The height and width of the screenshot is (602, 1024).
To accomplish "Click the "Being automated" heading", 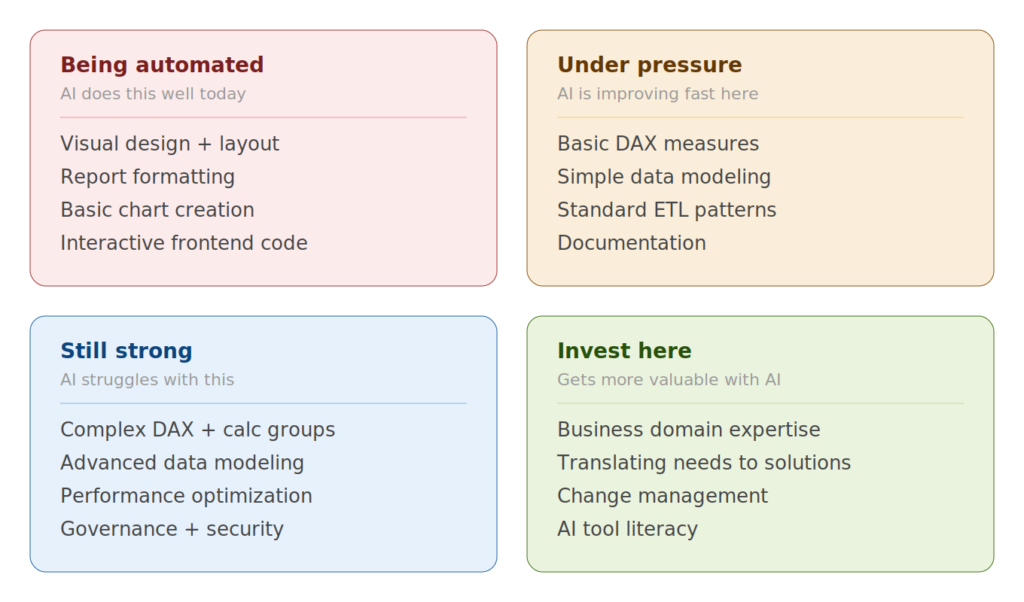I will pyautogui.click(x=162, y=65).
